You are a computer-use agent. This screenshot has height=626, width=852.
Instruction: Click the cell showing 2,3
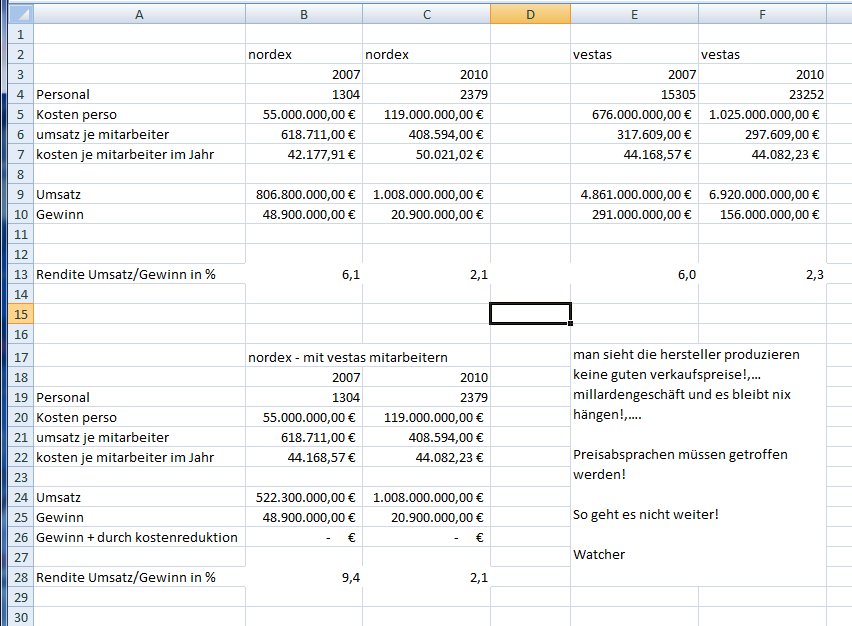(x=762, y=274)
